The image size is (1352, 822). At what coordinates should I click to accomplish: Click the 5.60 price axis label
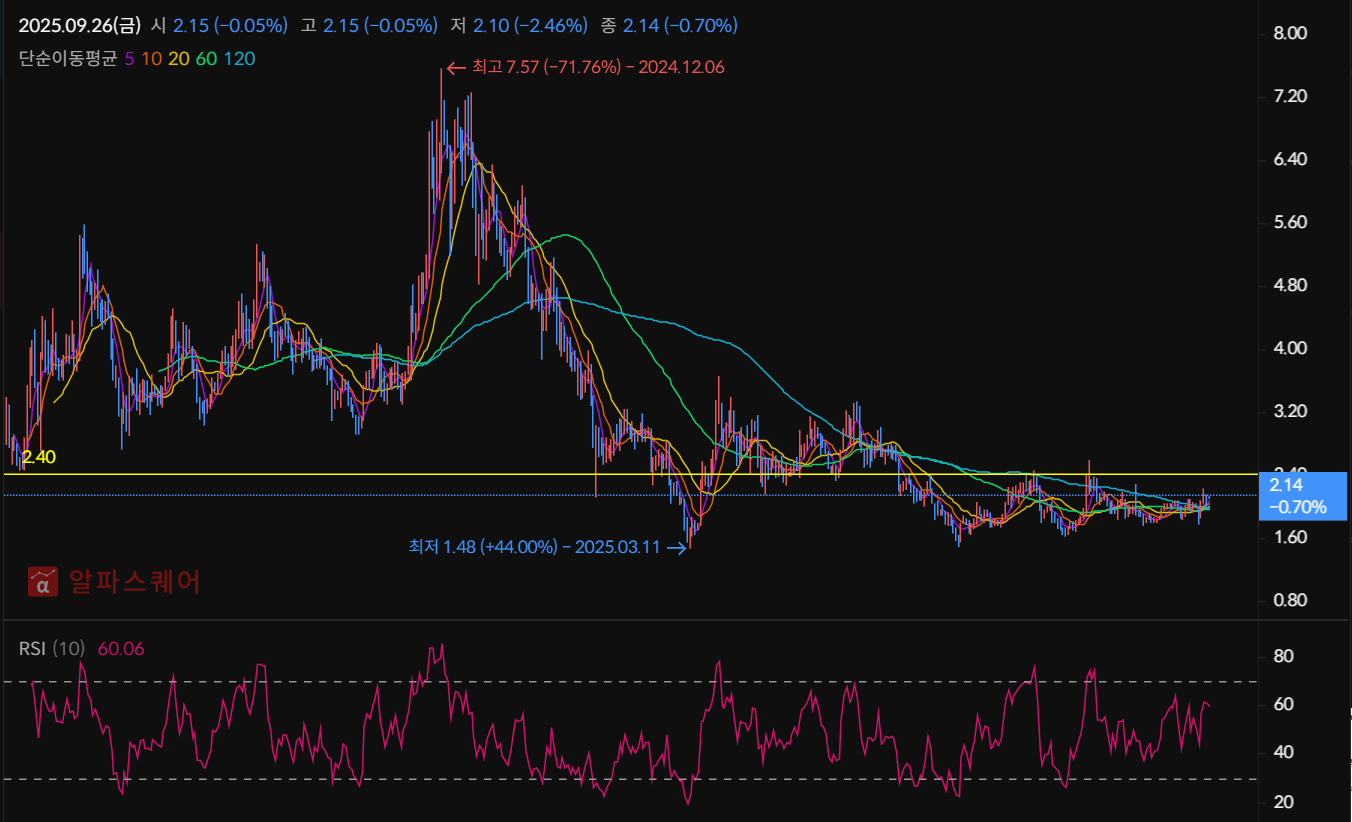tap(1290, 222)
